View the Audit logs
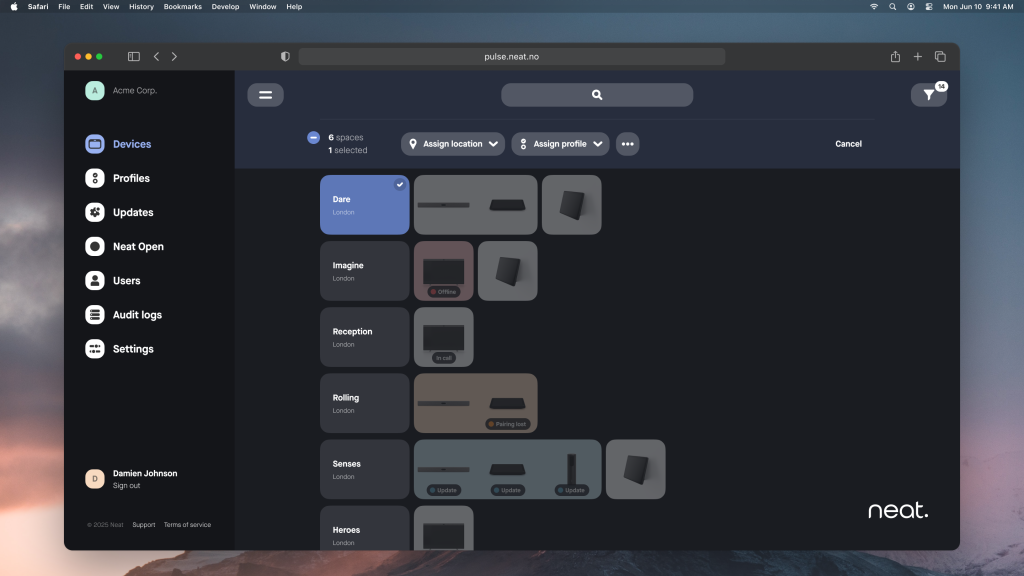 (123, 315)
